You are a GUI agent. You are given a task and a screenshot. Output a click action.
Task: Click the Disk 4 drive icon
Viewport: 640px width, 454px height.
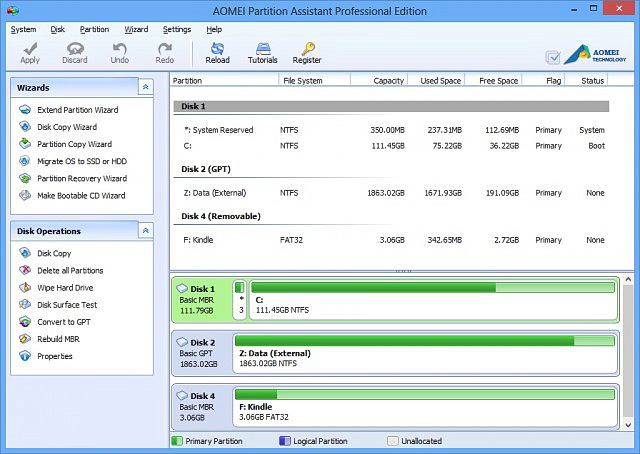pyautogui.click(x=182, y=395)
